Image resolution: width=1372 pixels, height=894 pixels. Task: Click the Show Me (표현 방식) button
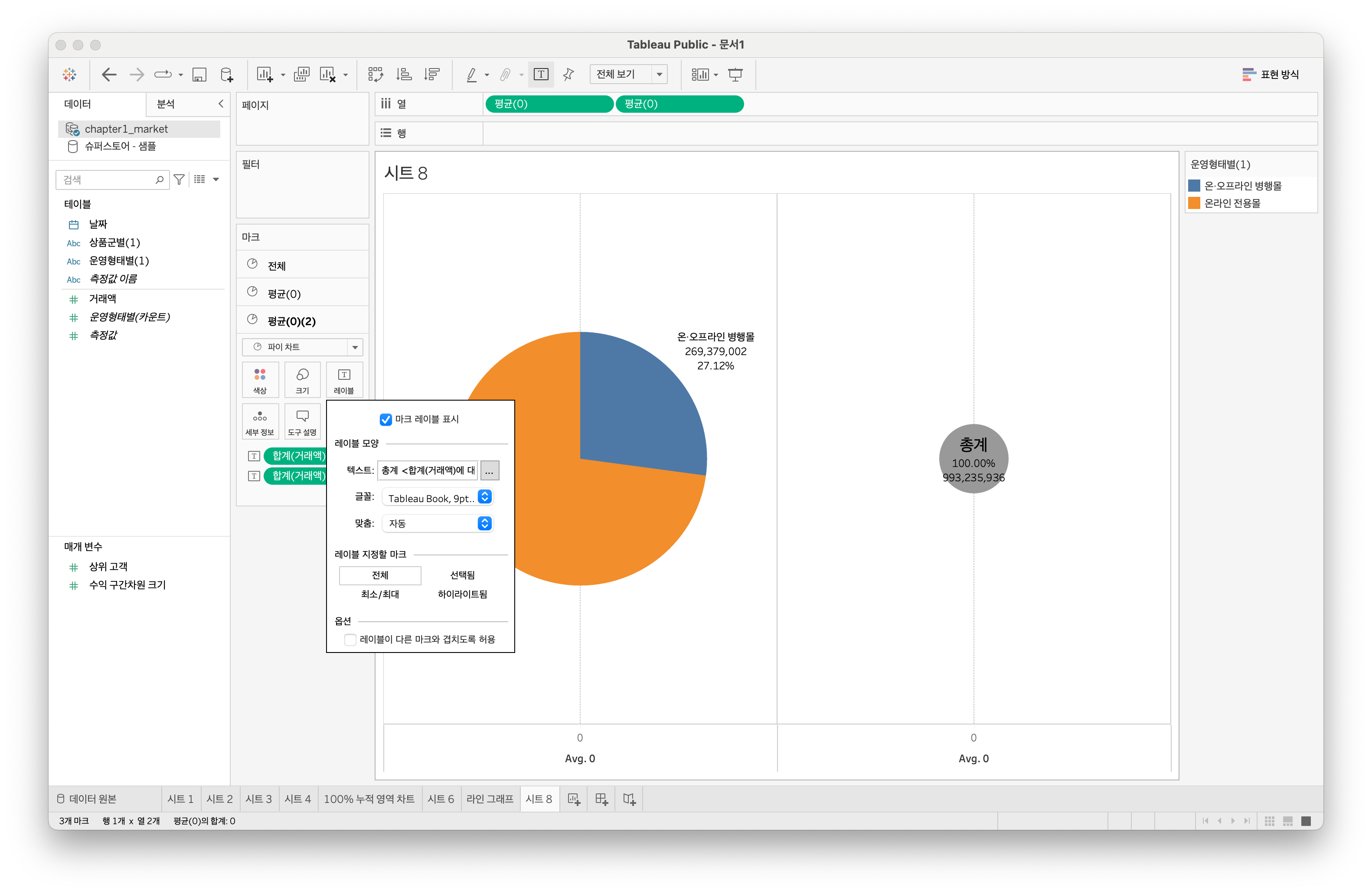click(1270, 75)
